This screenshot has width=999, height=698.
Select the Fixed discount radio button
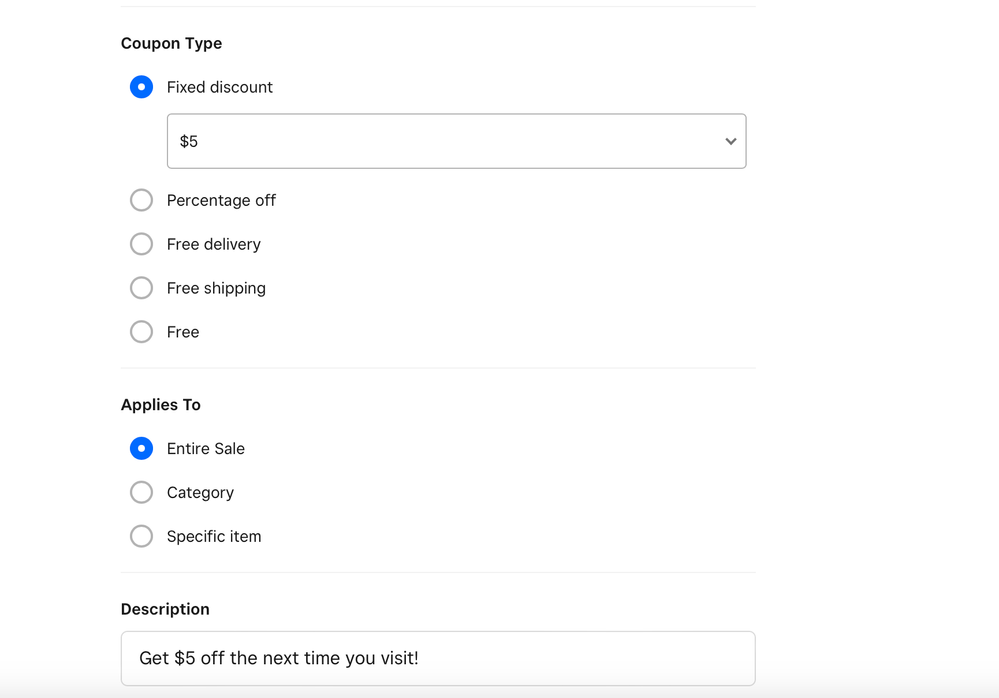click(x=141, y=87)
